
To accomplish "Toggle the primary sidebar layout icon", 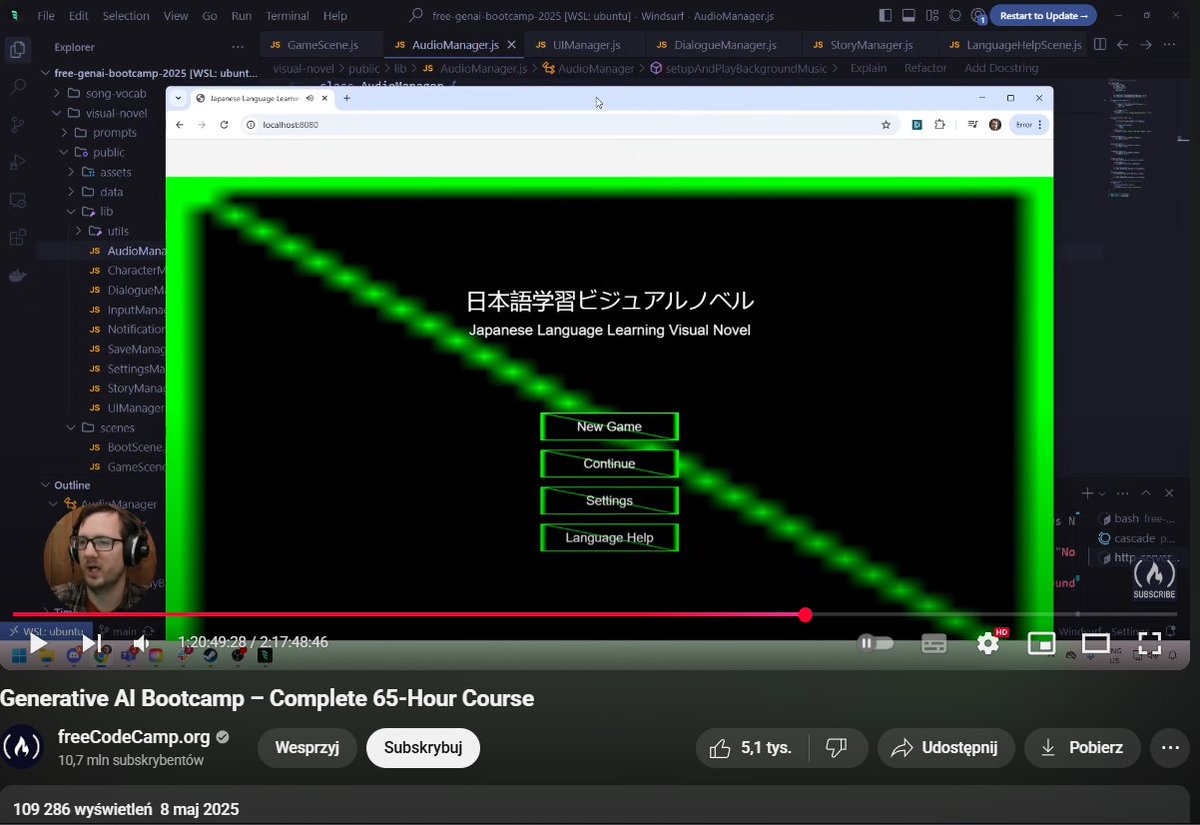I will point(885,15).
